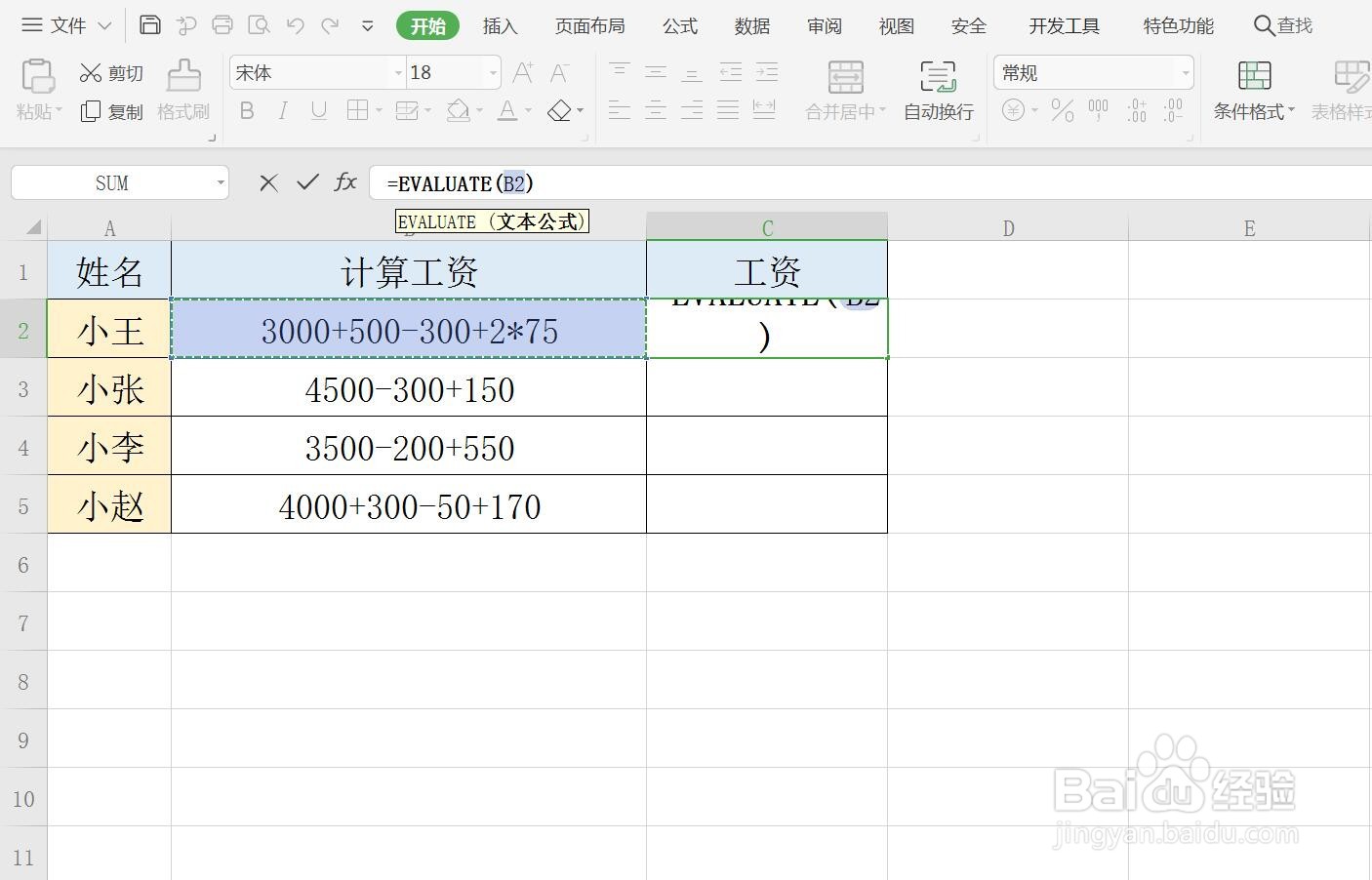The width and height of the screenshot is (1372, 880).
Task: Open the 审阅 Review tab
Action: (x=825, y=26)
